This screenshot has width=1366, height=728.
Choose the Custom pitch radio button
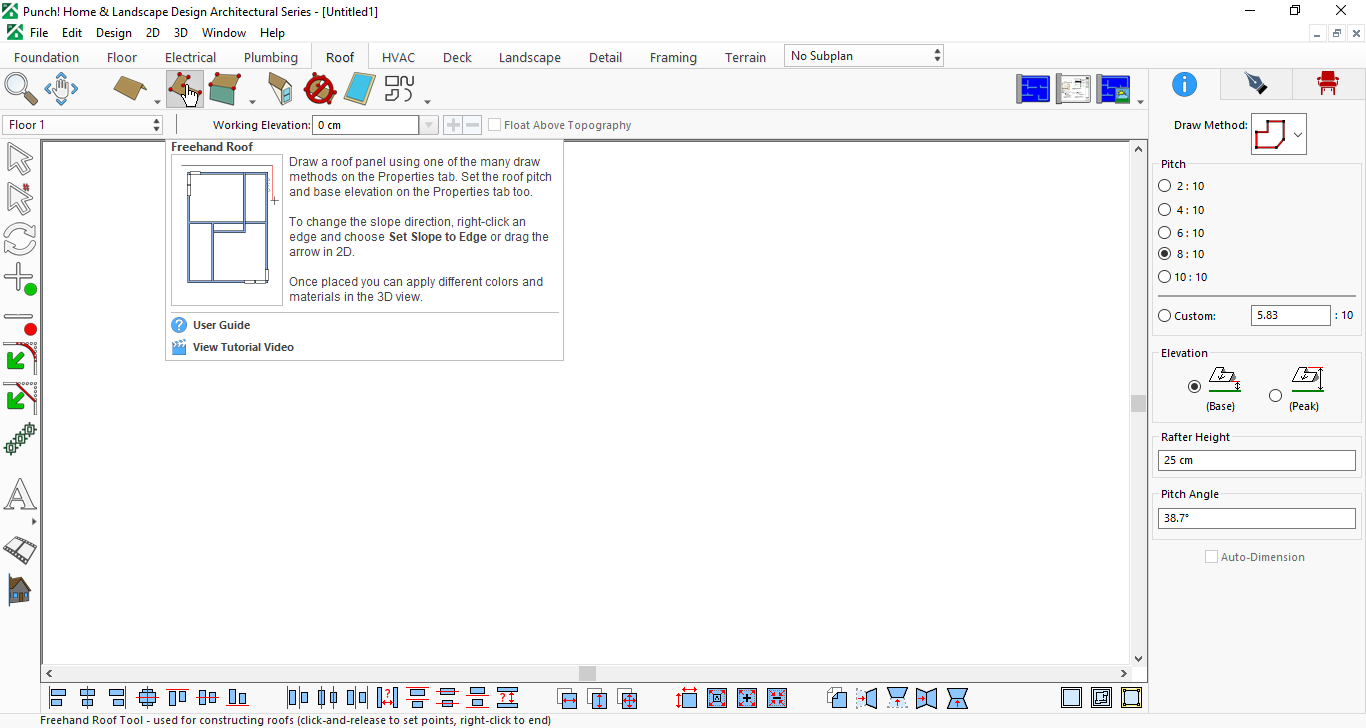[1164, 316]
